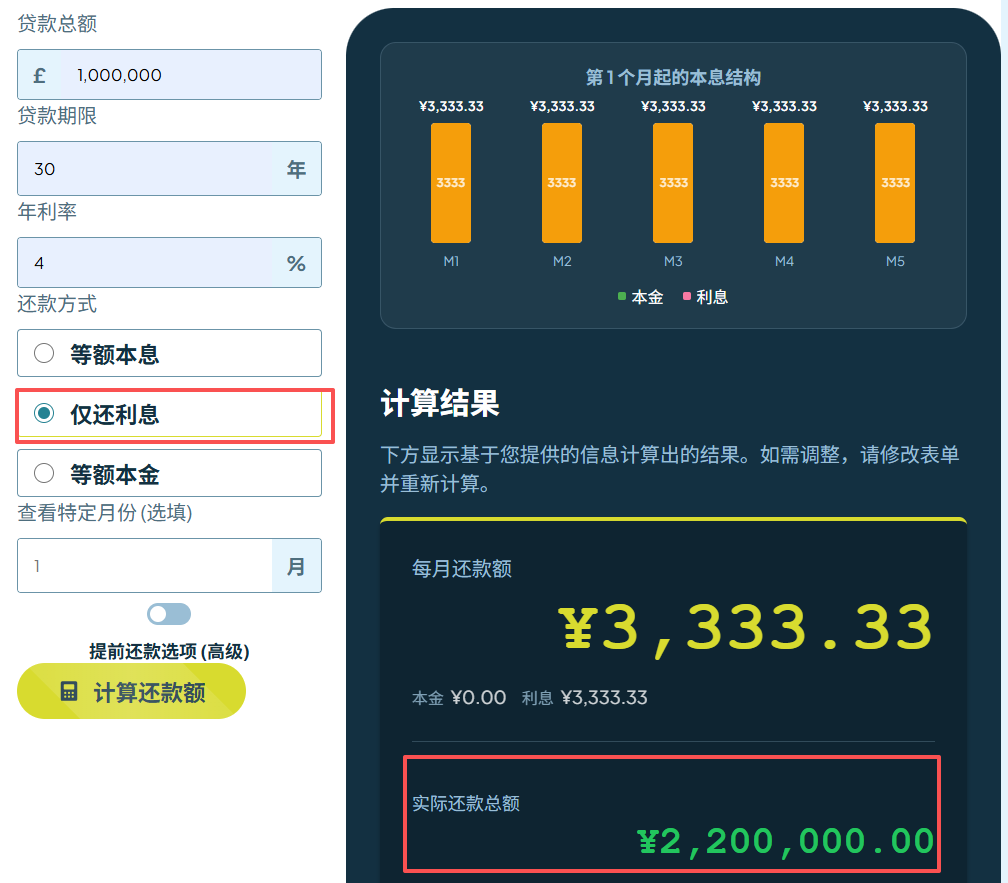This screenshot has width=1008, height=883.
Task: Select the 仅还利息 repayment option
Action: [x=42, y=412]
